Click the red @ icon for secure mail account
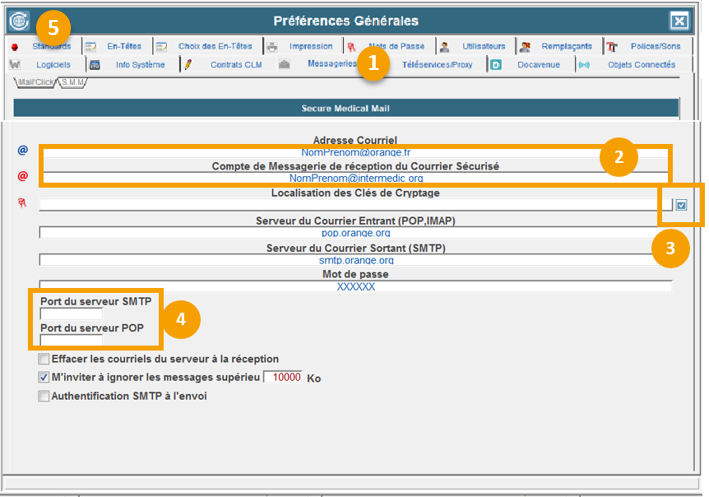Screen dimensions: 709x497 pyautogui.click(x=22, y=176)
